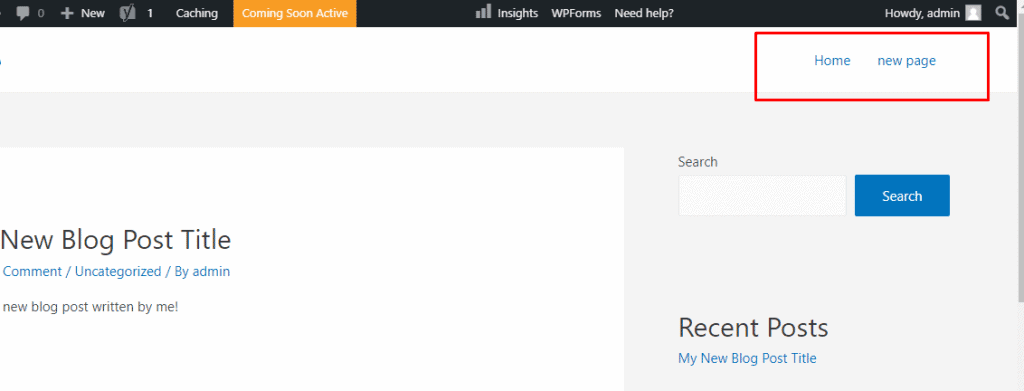Click the admin bar search magnifier icon

[x=1002, y=12]
